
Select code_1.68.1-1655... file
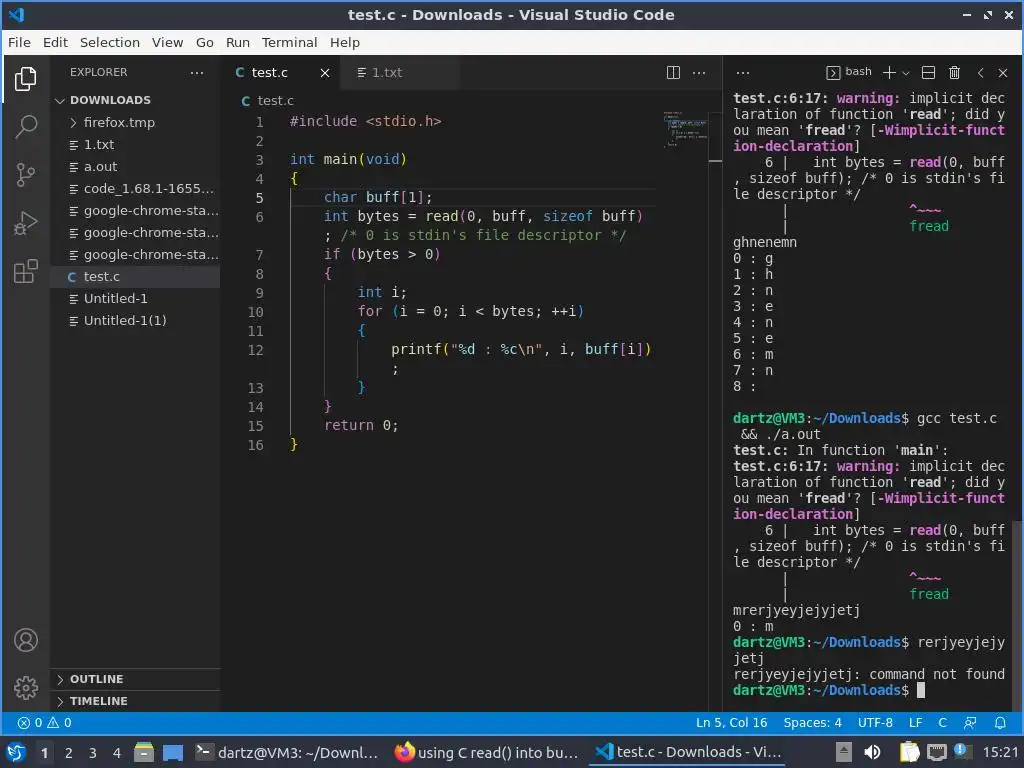[x=135, y=189]
